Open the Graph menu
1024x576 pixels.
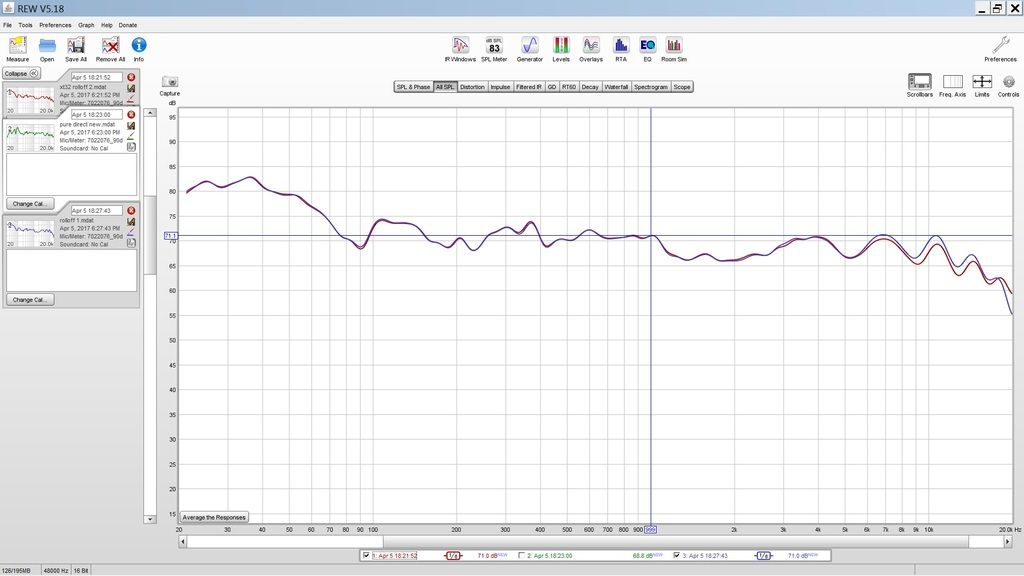[86, 25]
